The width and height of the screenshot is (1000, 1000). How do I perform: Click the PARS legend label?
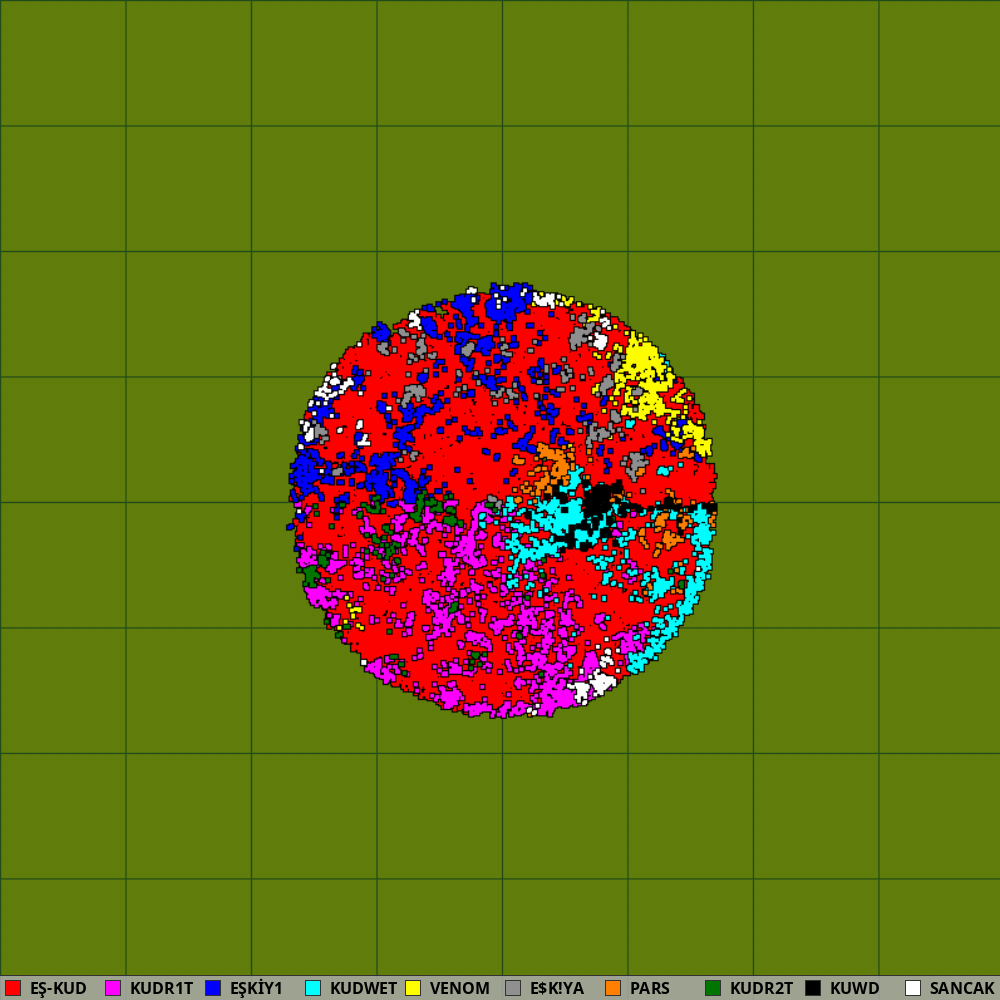pyautogui.click(x=650, y=988)
